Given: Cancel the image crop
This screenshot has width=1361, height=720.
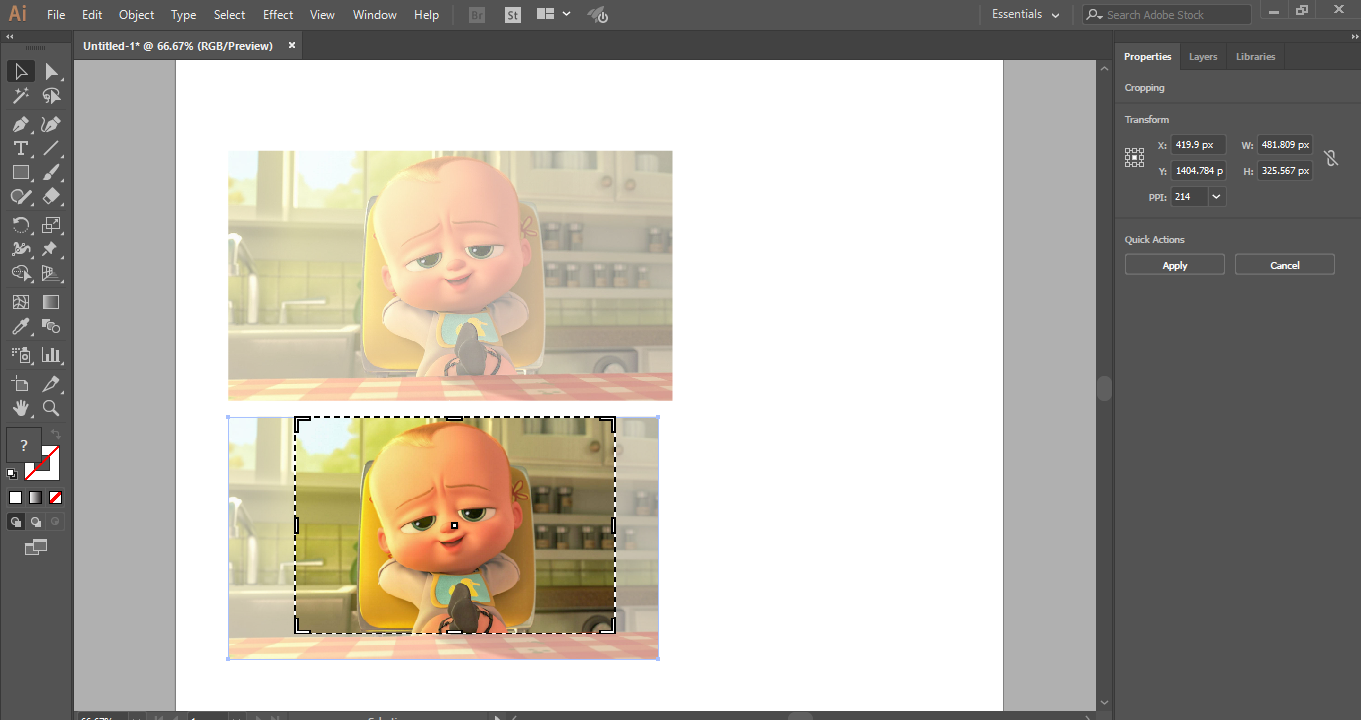Looking at the screenshot, I should coord(1285,265).
